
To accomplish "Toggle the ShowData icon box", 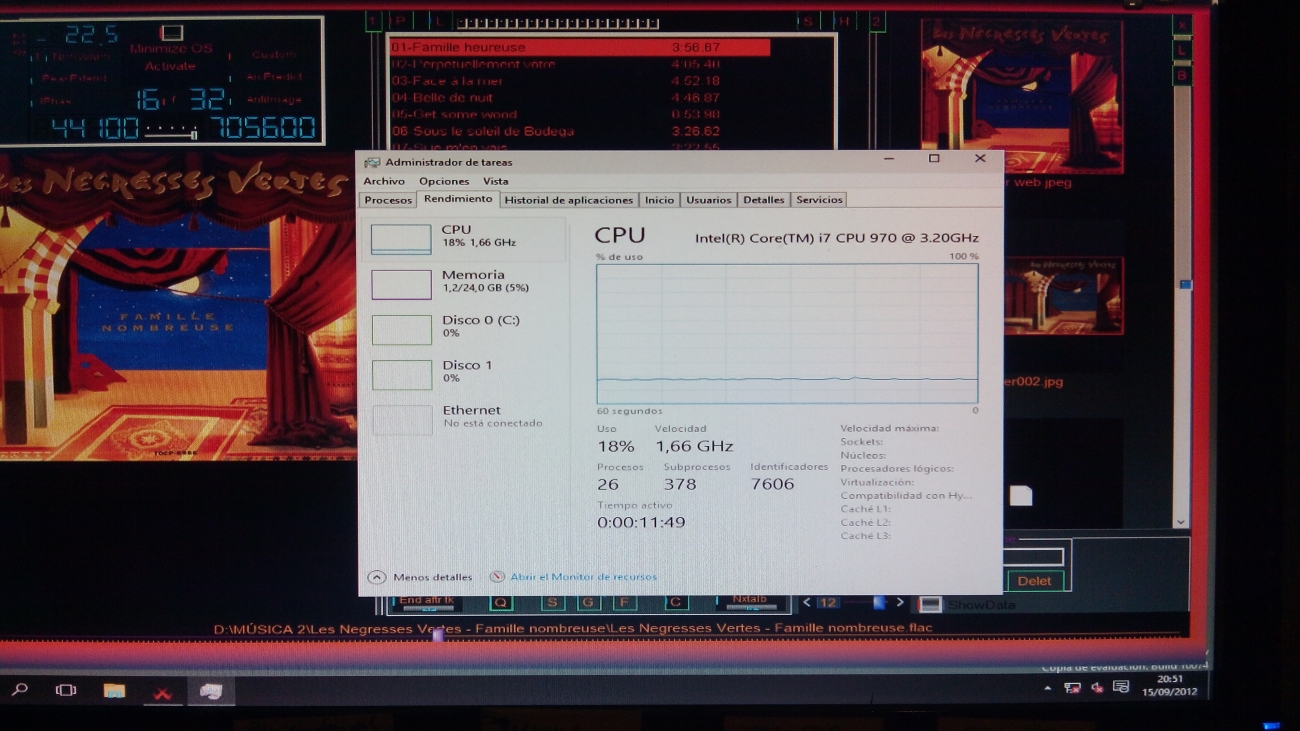I will [930, 604].
